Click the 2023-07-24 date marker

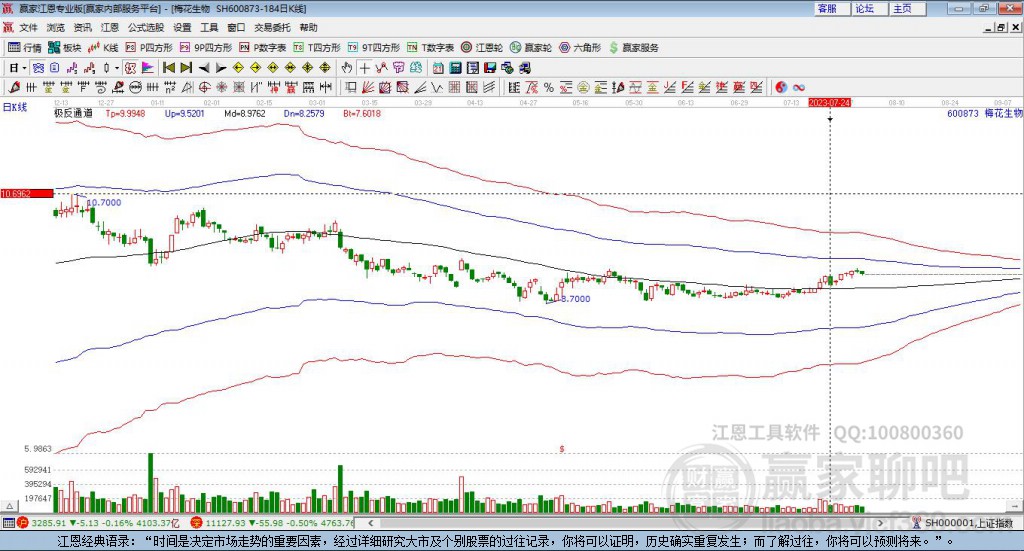point(830,102)
